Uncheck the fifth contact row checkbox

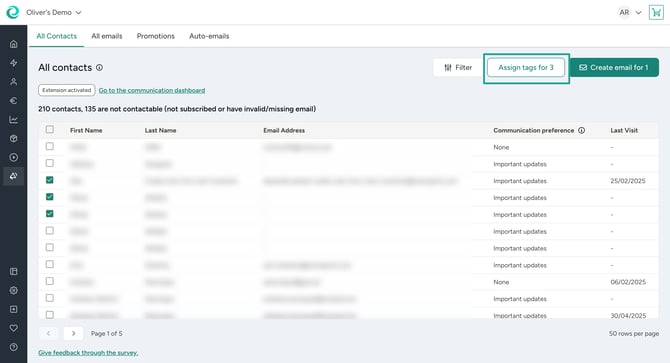coord(50,214)
